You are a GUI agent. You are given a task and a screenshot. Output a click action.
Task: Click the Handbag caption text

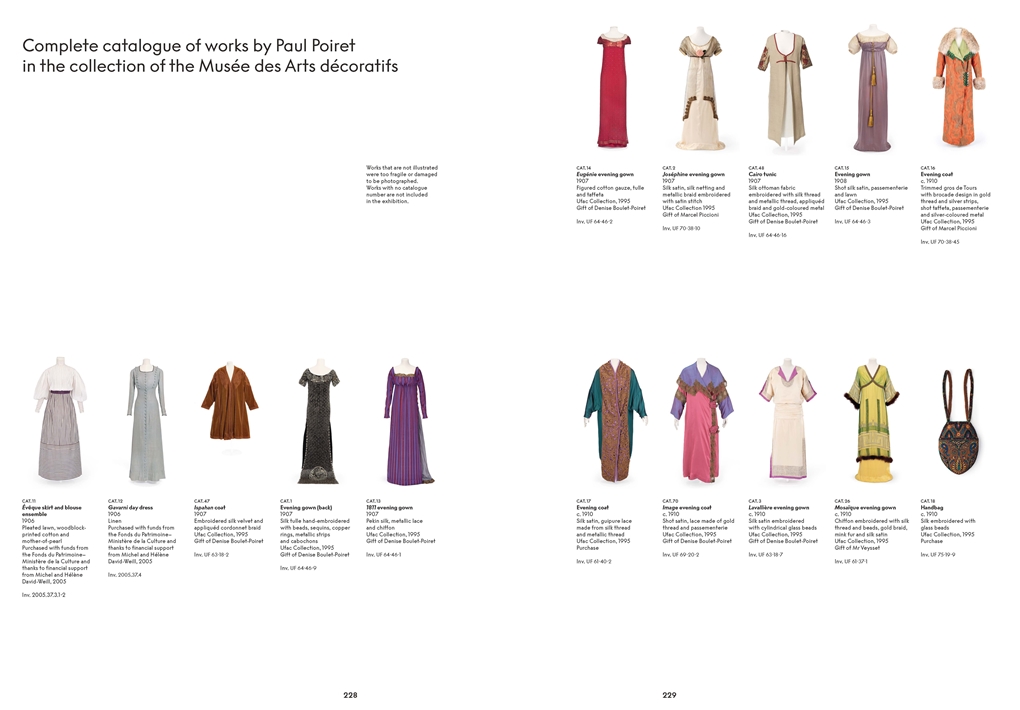(x=948, y=530)
